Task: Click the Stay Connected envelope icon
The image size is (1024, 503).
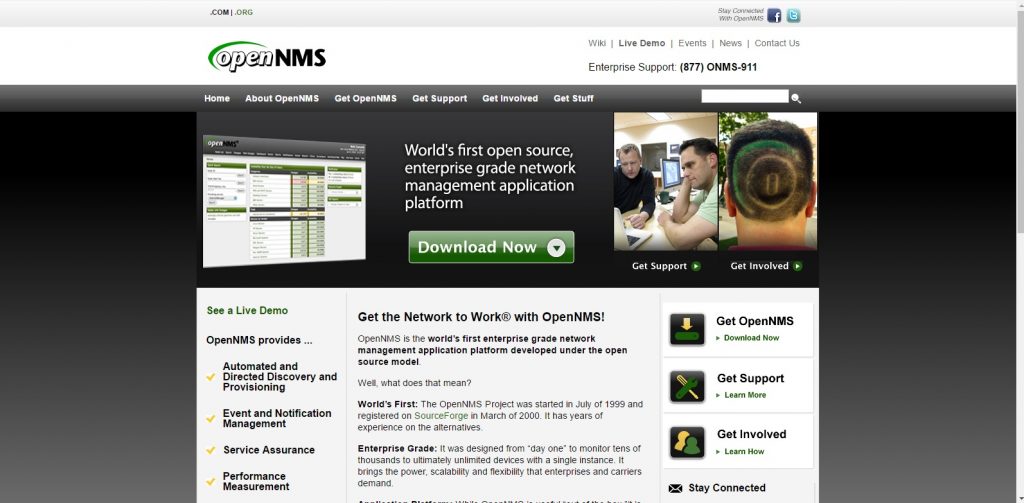Action: 676,488
